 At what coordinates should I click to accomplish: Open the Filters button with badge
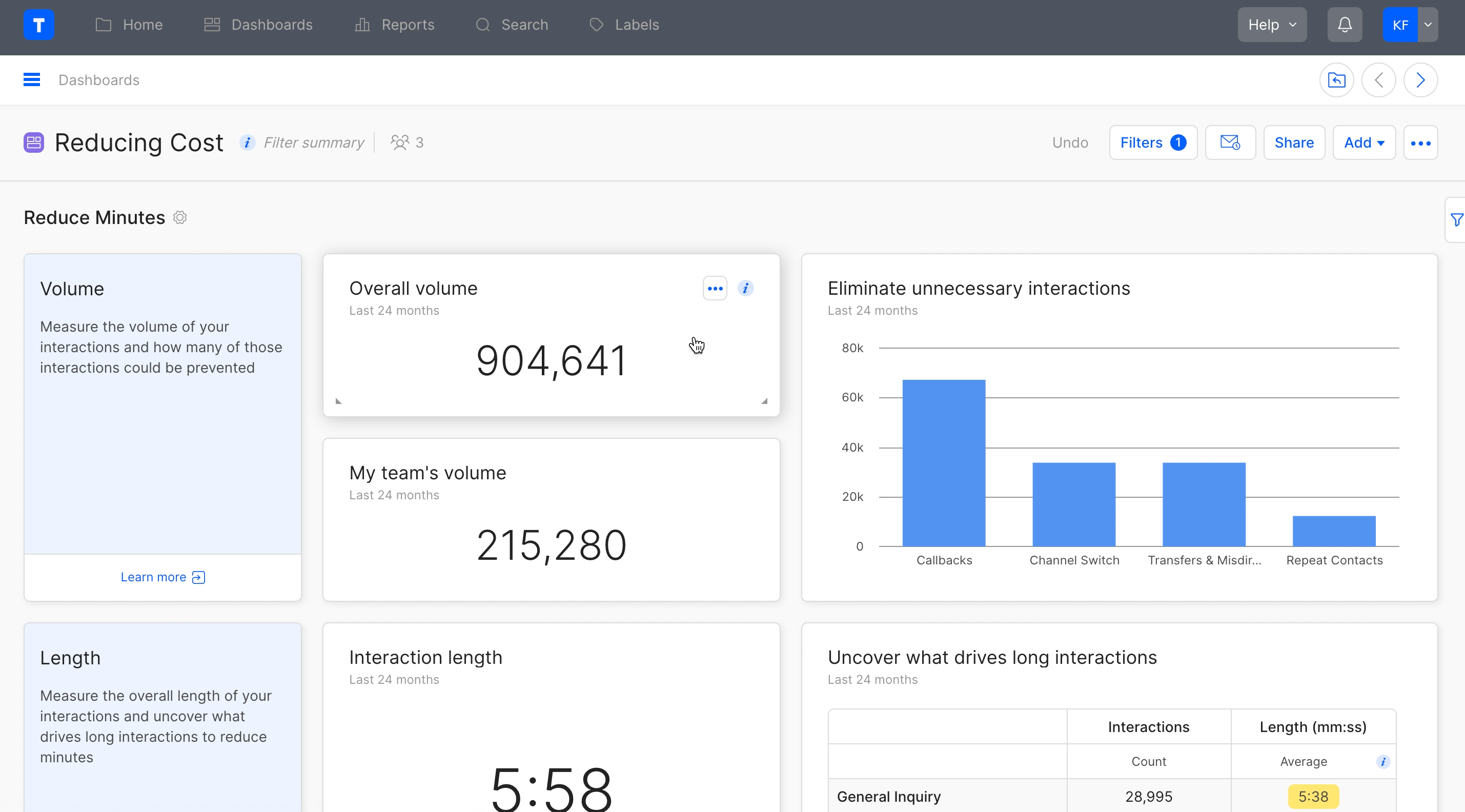[x=1152, y=143]
